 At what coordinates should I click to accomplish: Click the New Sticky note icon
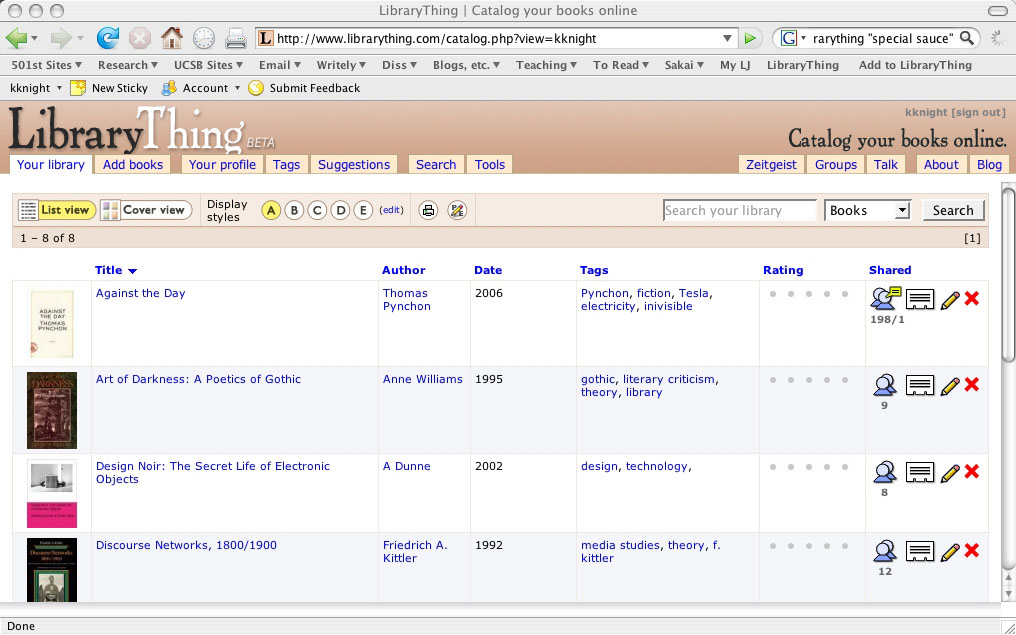tap(78, 87)
